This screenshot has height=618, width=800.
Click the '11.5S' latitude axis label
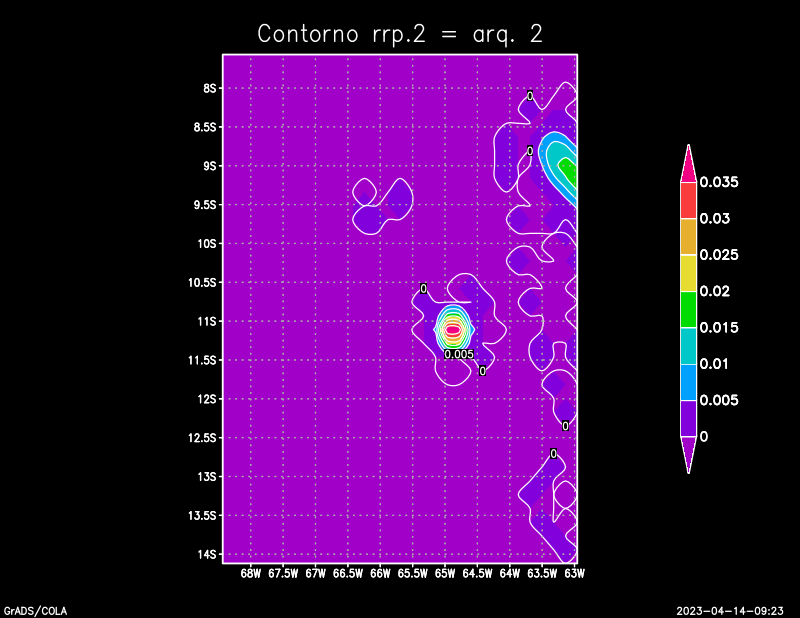(x=203, y=360)
